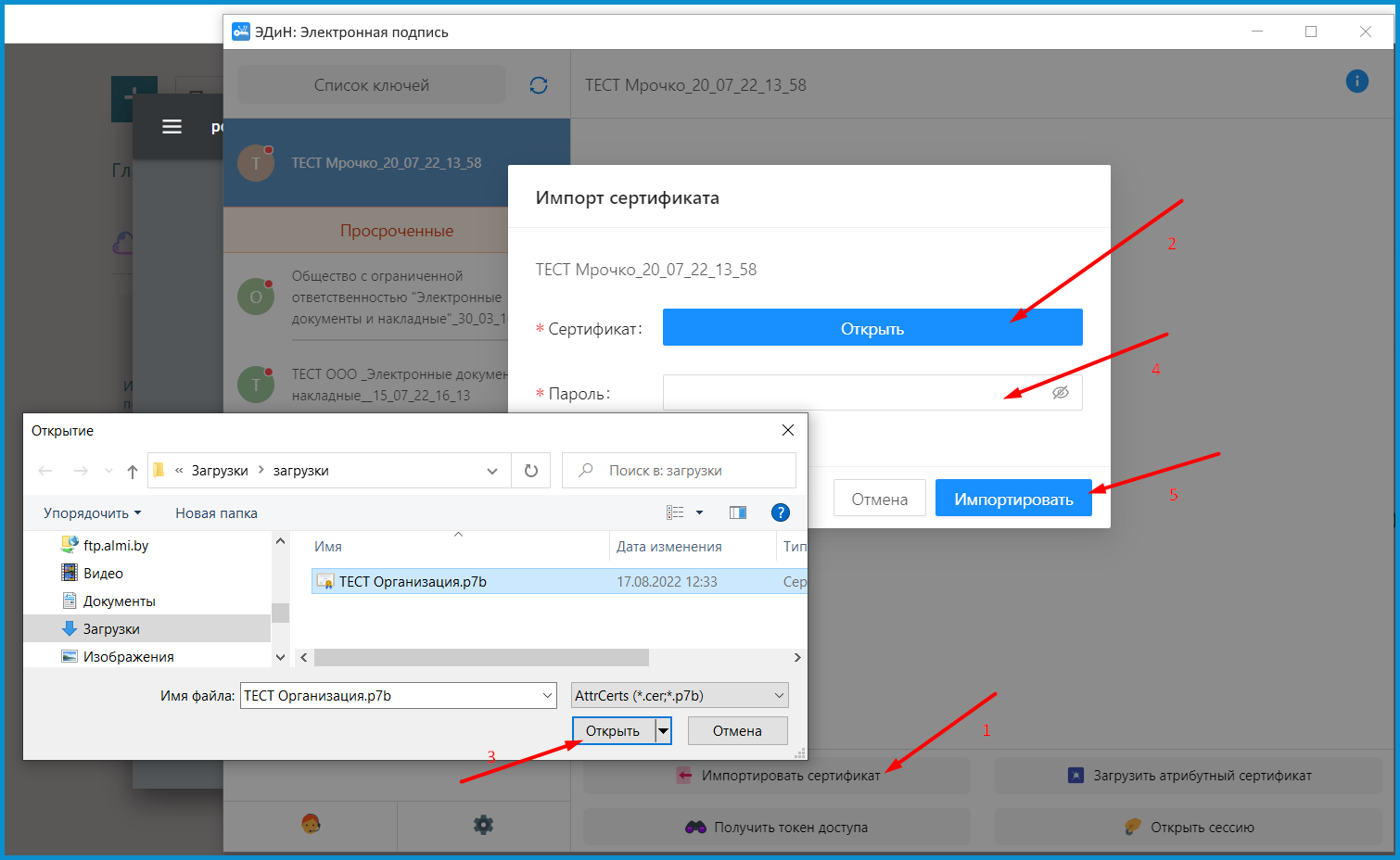Click the blue Импортировать button

click(1012, 500)
